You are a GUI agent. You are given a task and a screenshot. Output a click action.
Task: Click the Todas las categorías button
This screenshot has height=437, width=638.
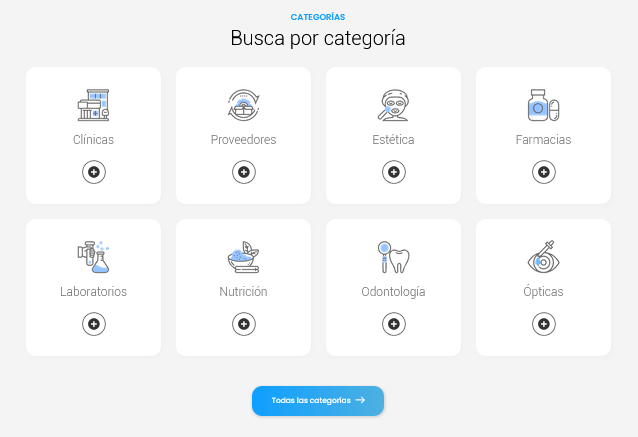(318, 400)
